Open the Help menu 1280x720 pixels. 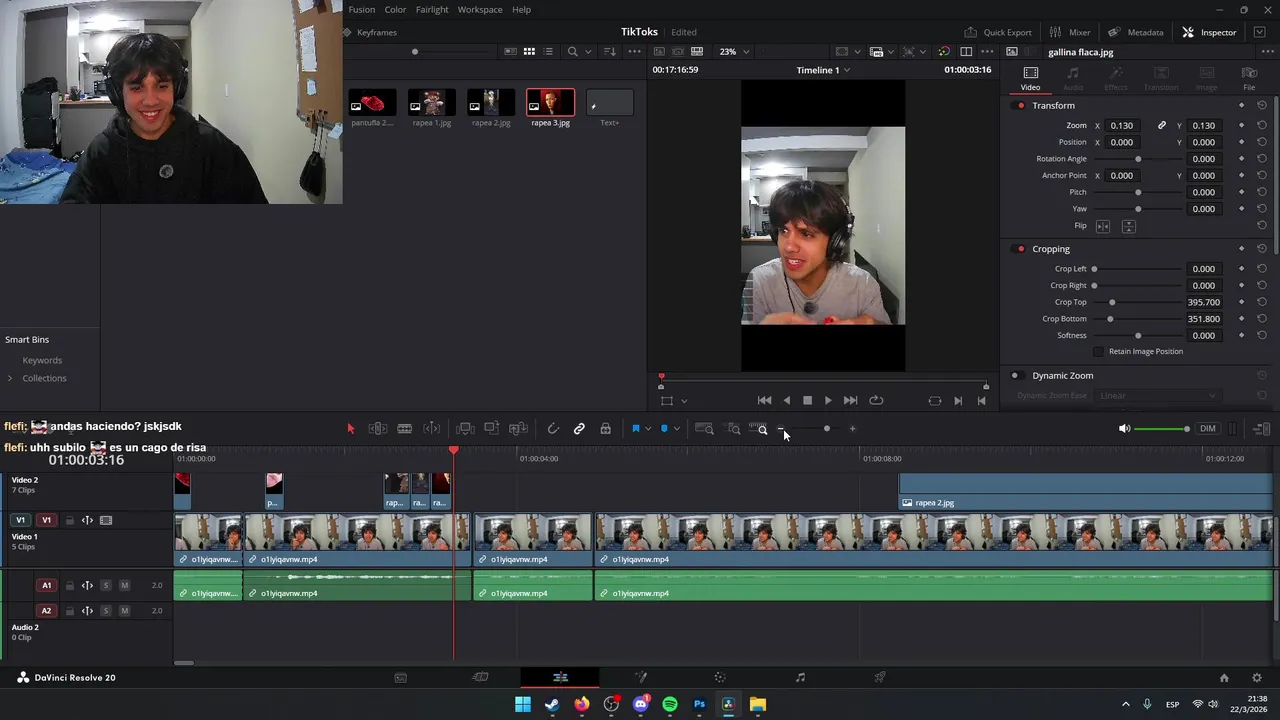(x=521, y=9)
